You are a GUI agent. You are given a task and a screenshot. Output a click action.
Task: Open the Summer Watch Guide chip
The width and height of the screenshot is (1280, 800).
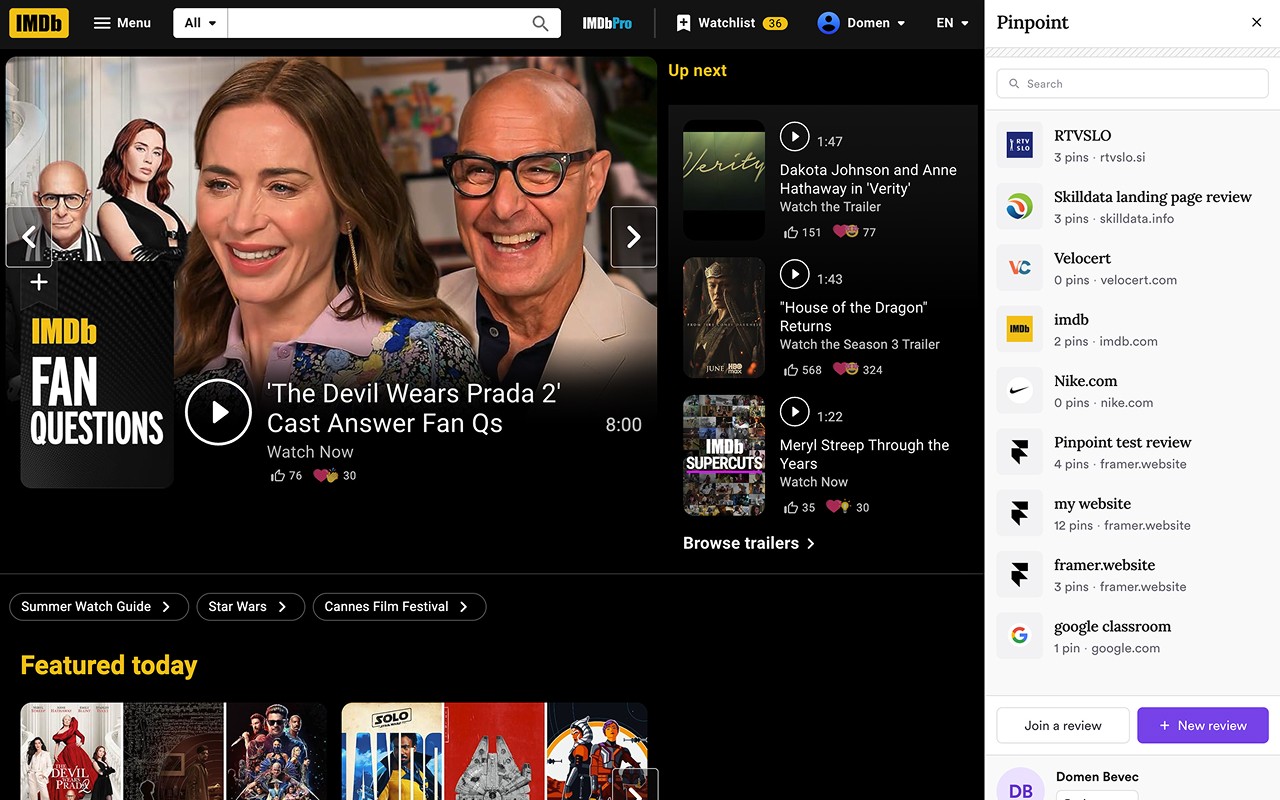[x=99, y=607]
